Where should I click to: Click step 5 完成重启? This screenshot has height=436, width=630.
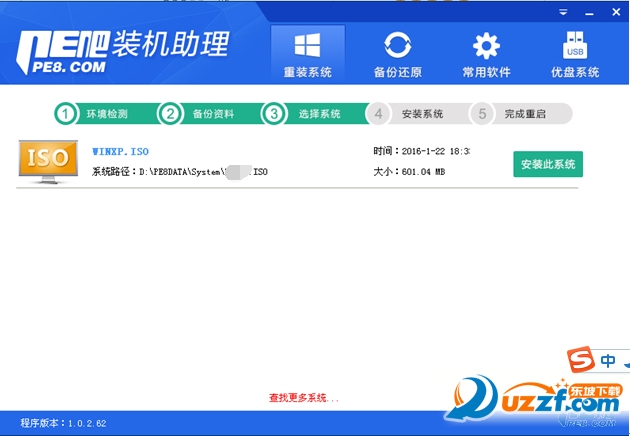521,114
